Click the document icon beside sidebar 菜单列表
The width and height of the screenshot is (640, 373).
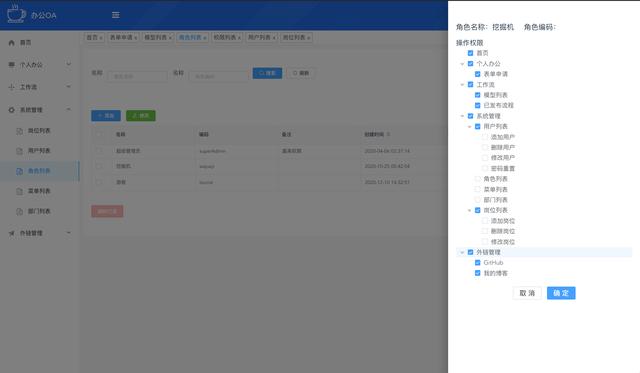pyautogui.click(x=19, y=191)
